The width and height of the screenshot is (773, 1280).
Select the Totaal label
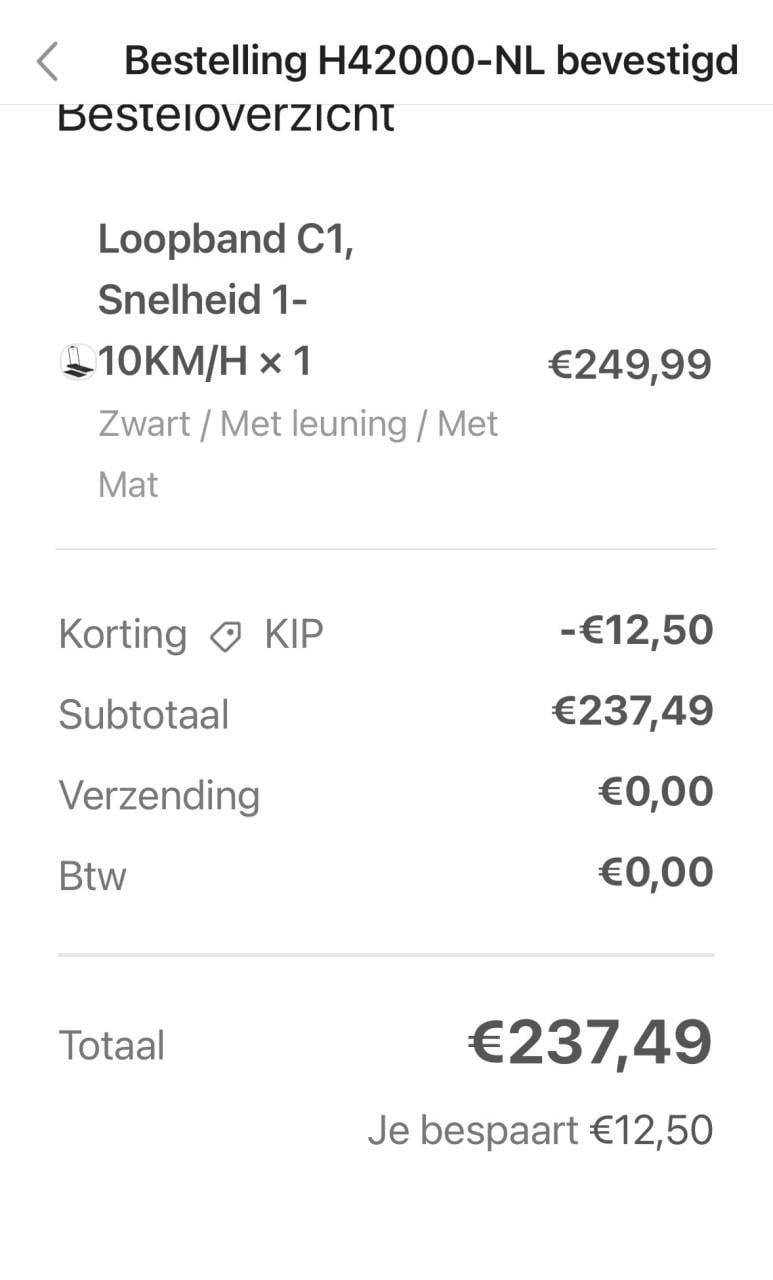[111, 1044]
